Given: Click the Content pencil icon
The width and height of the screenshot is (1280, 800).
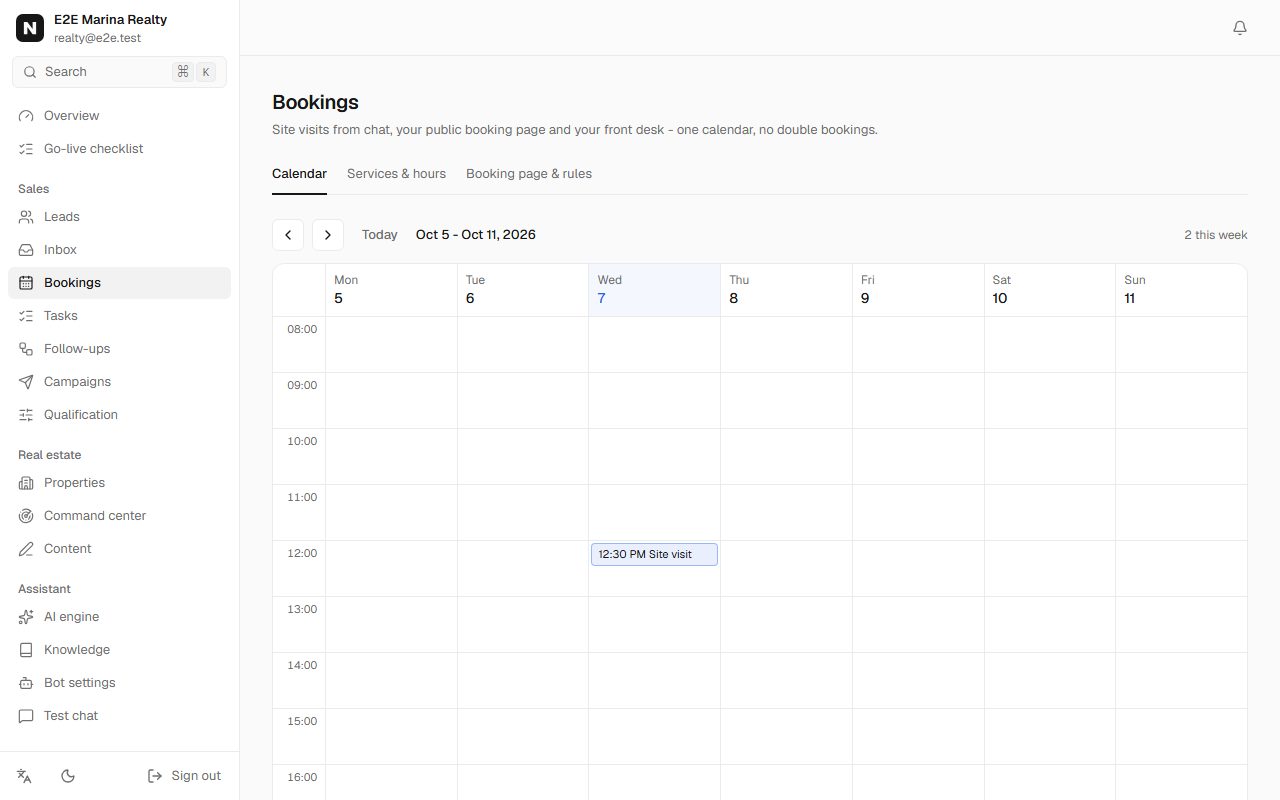Looking at the screenshot, I should 26,549.
